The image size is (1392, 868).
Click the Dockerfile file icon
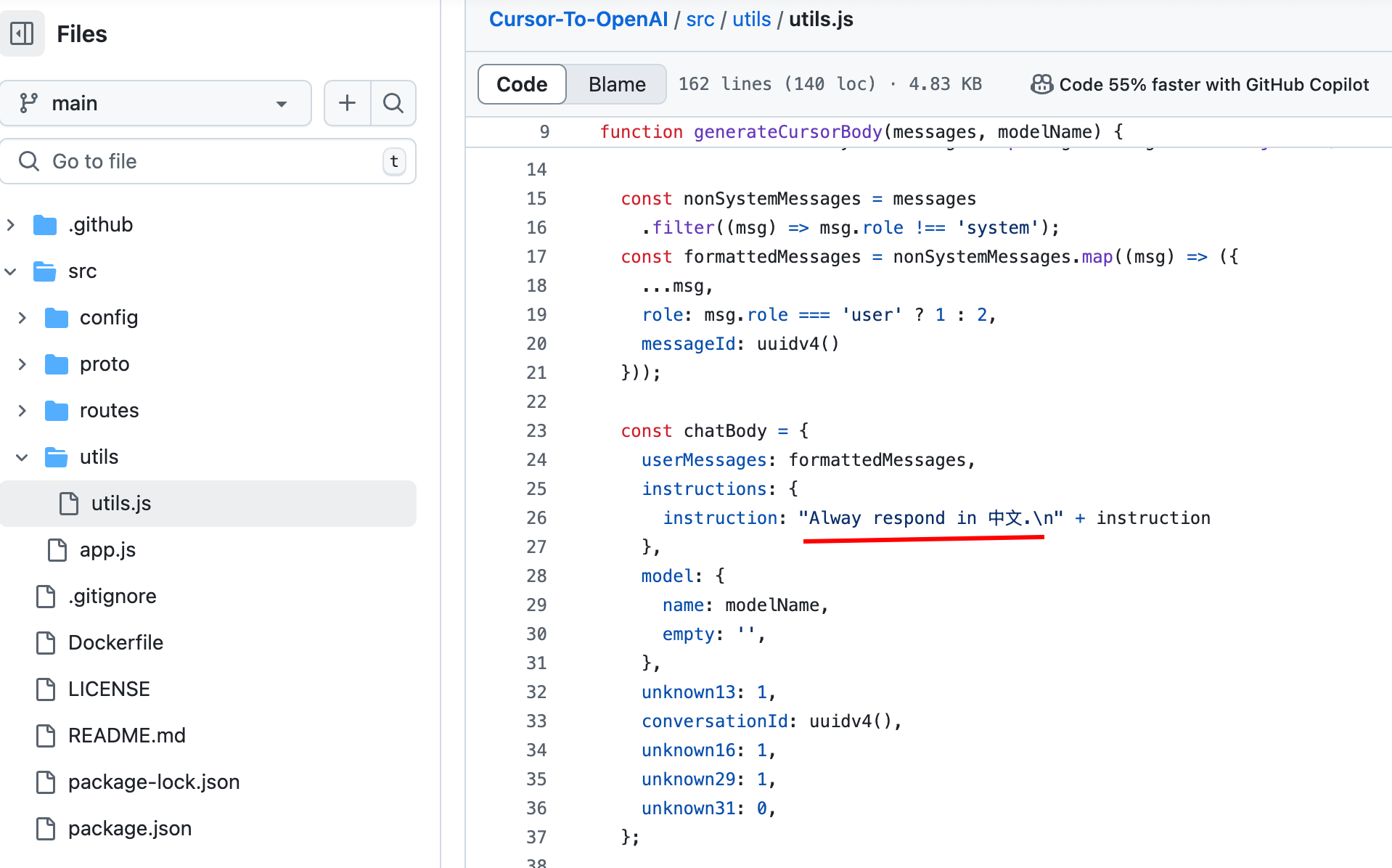(x=46, y=643)
